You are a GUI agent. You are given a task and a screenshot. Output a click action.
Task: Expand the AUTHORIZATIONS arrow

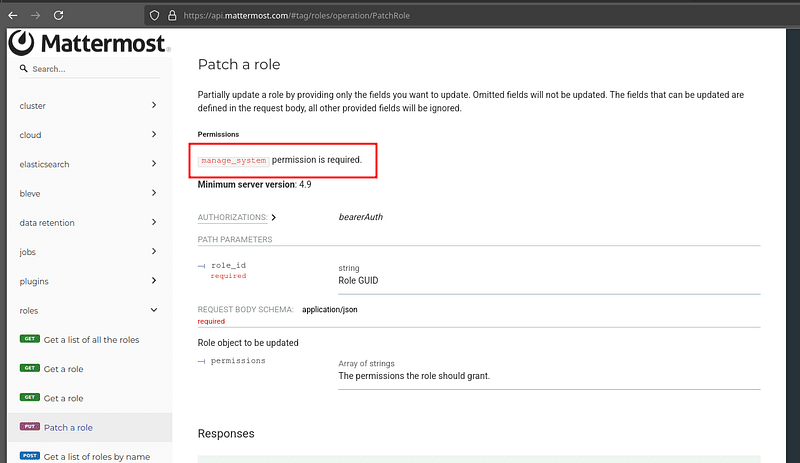274,217
